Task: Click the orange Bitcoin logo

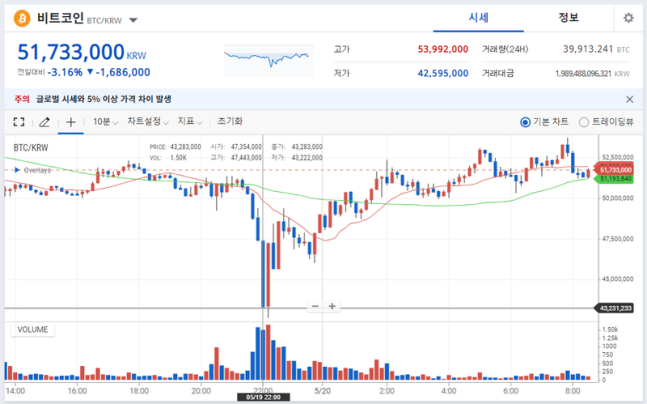Action: (22, 18)
